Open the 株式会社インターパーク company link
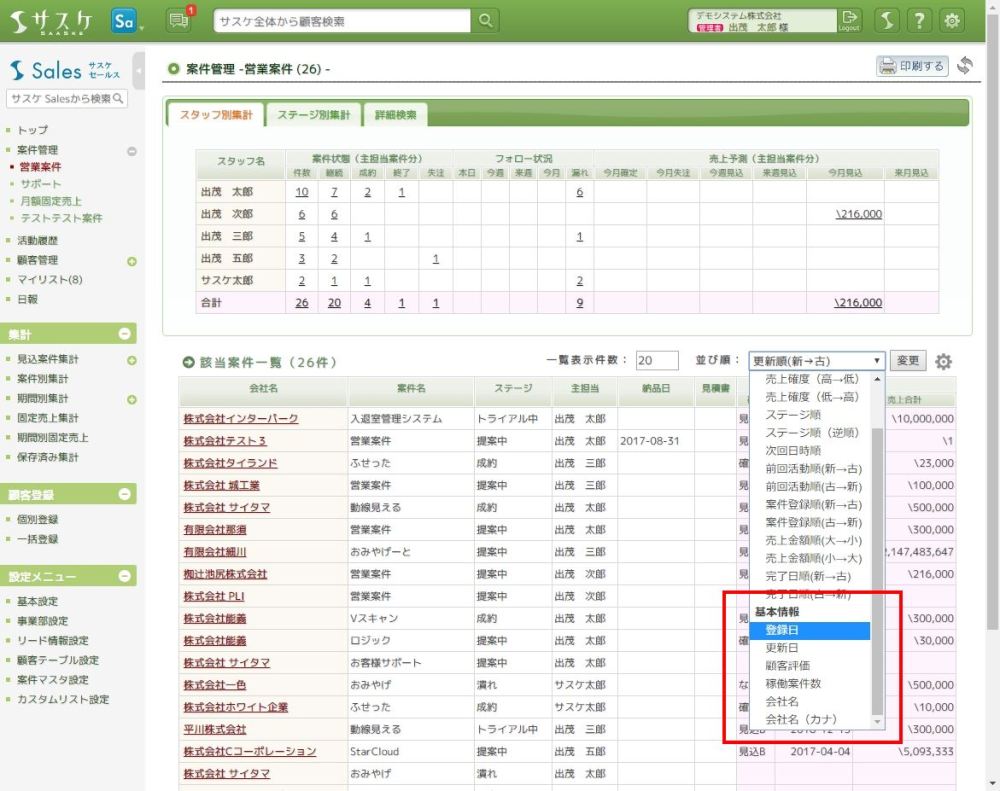 coord(234,419)
